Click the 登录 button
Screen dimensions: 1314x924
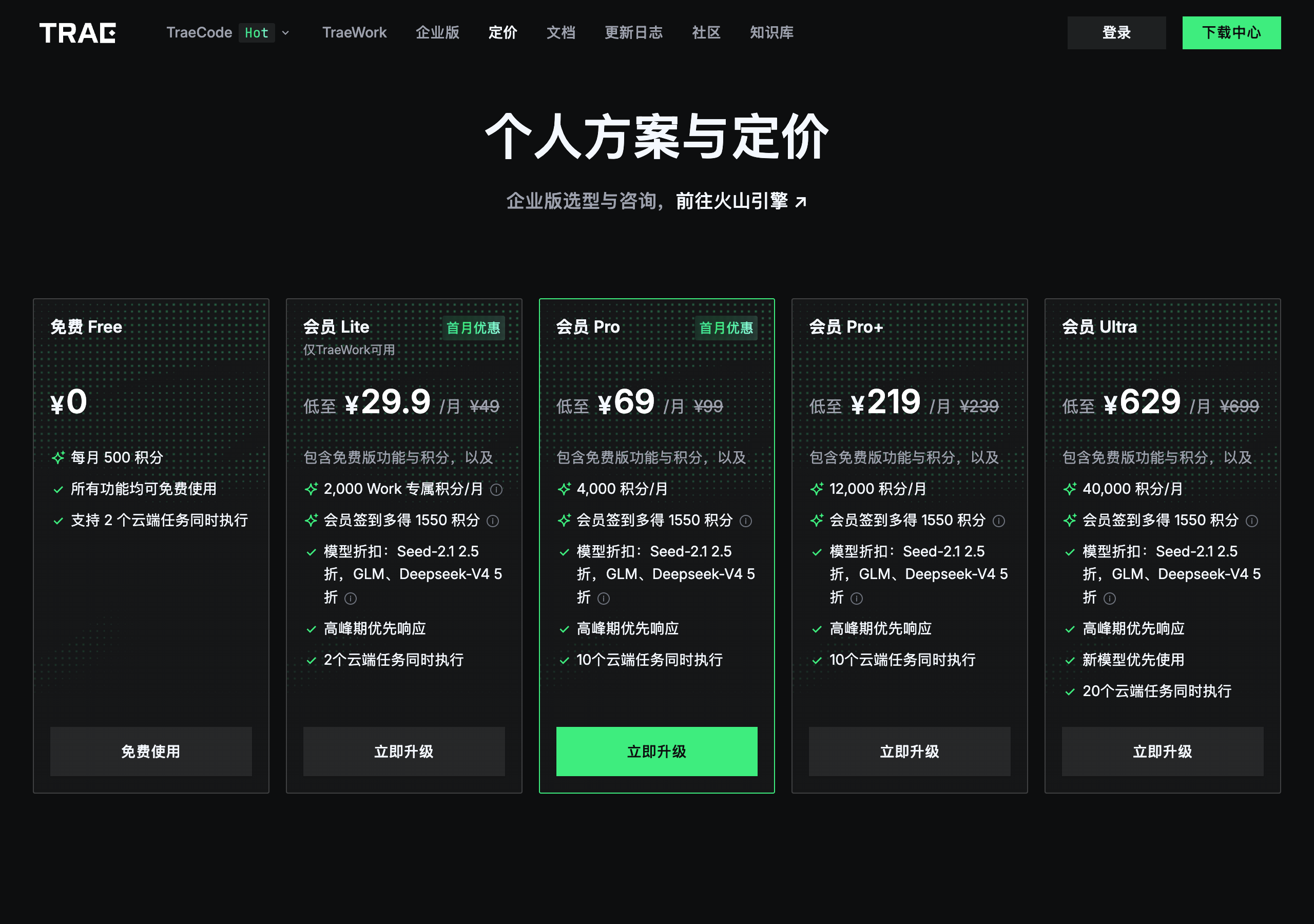coord(1116,33)
